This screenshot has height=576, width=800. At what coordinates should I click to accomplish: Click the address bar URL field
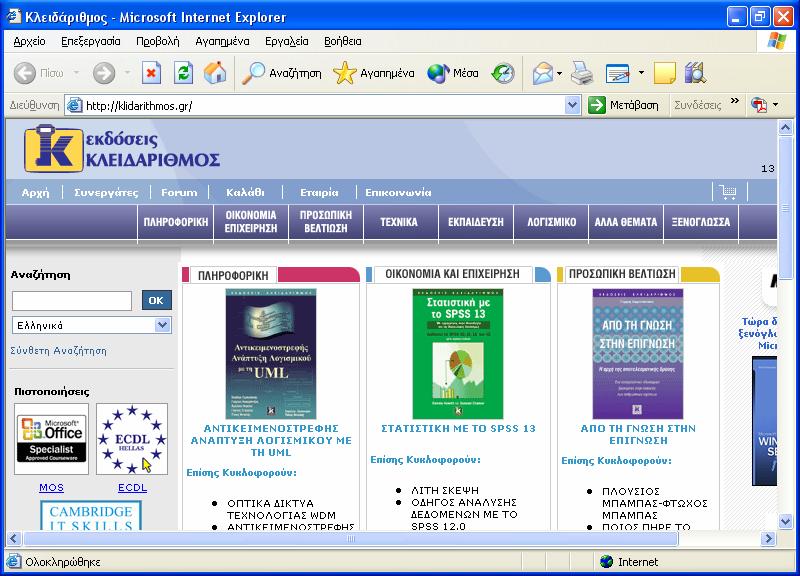pyautogui.click(x=324, y=106)
